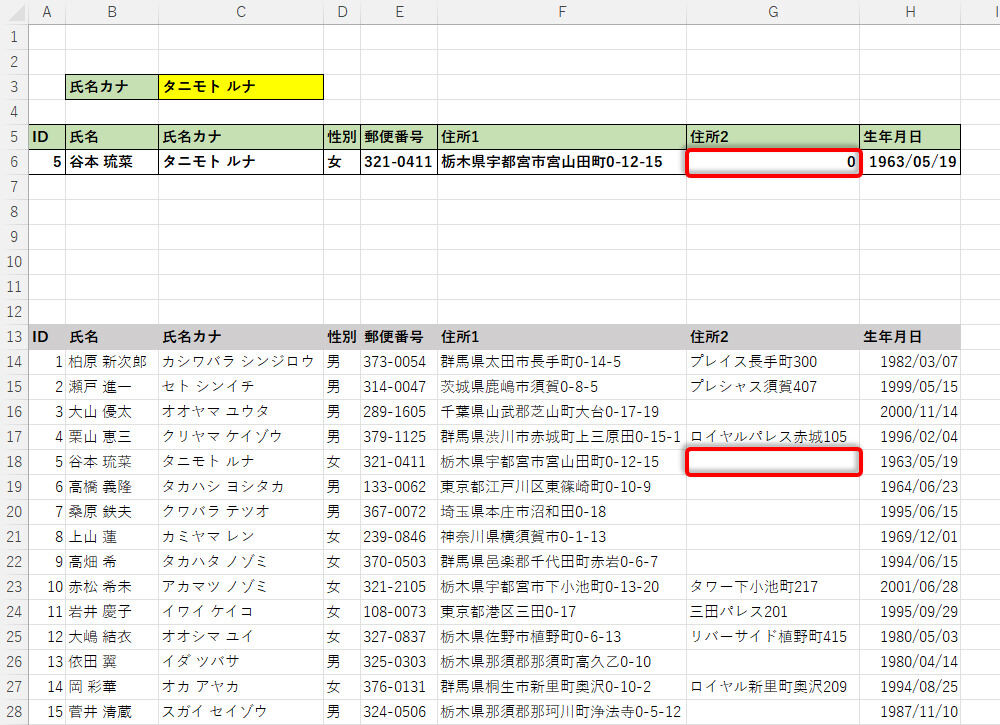1000x725 pixels.
Task: Click cell 大山 優太
Action: pos(112,412)
